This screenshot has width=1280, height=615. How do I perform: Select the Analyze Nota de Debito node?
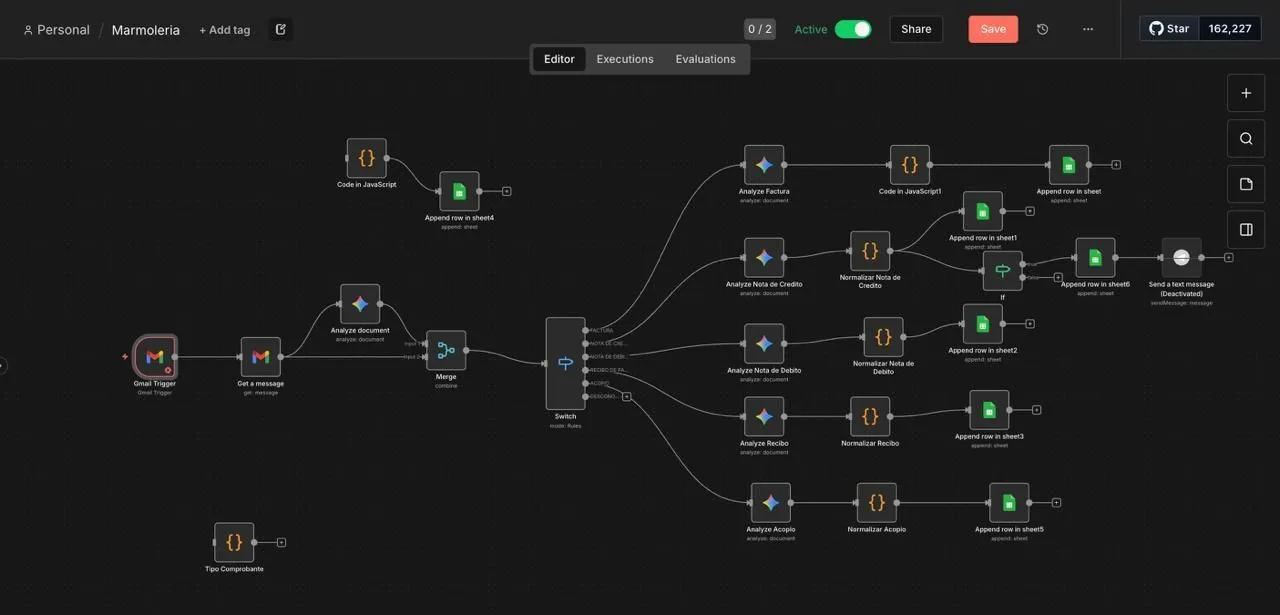764,344
